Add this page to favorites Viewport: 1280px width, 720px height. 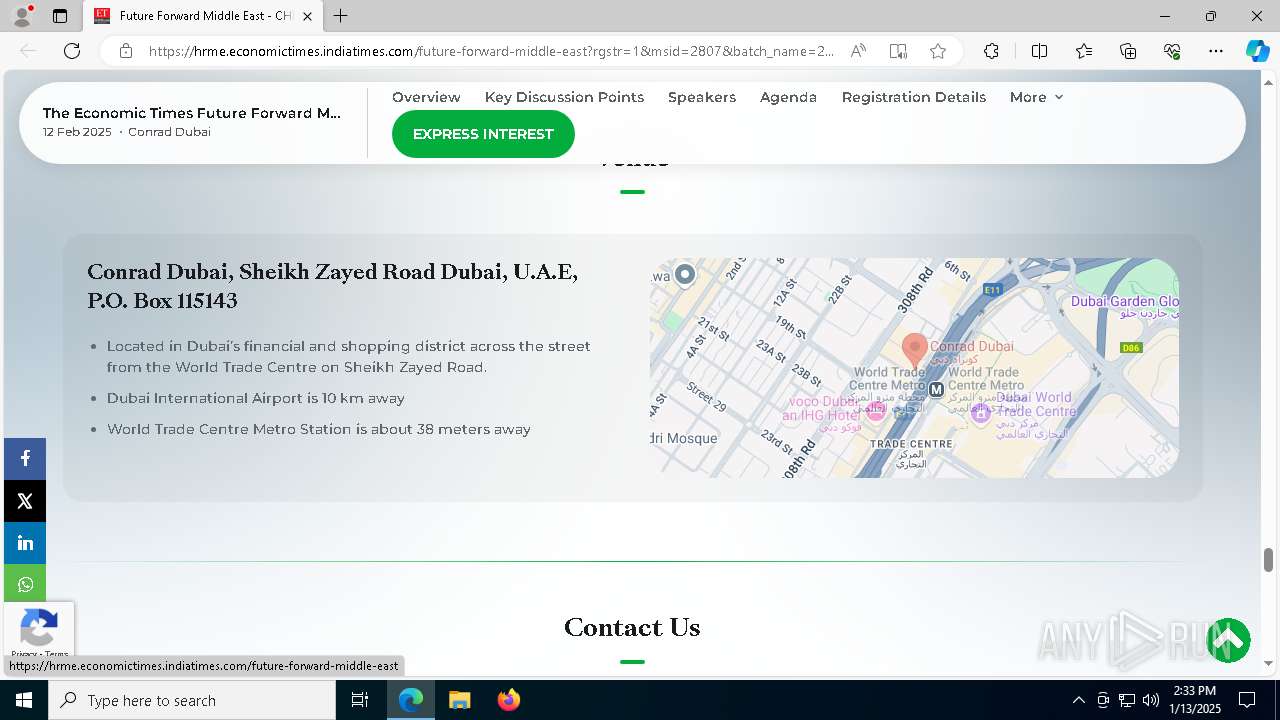coord(938,51)
